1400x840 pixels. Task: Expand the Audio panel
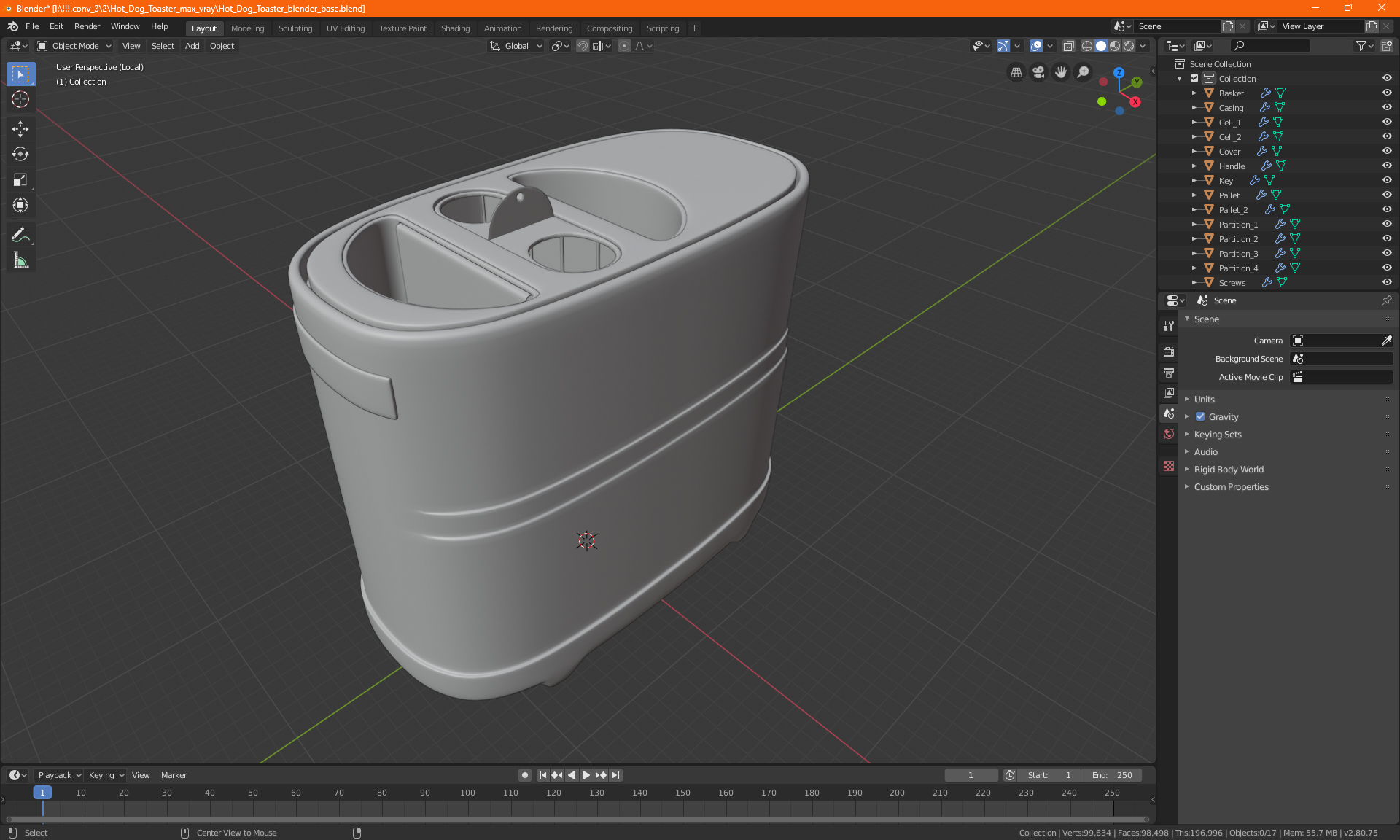(1206, 451)
